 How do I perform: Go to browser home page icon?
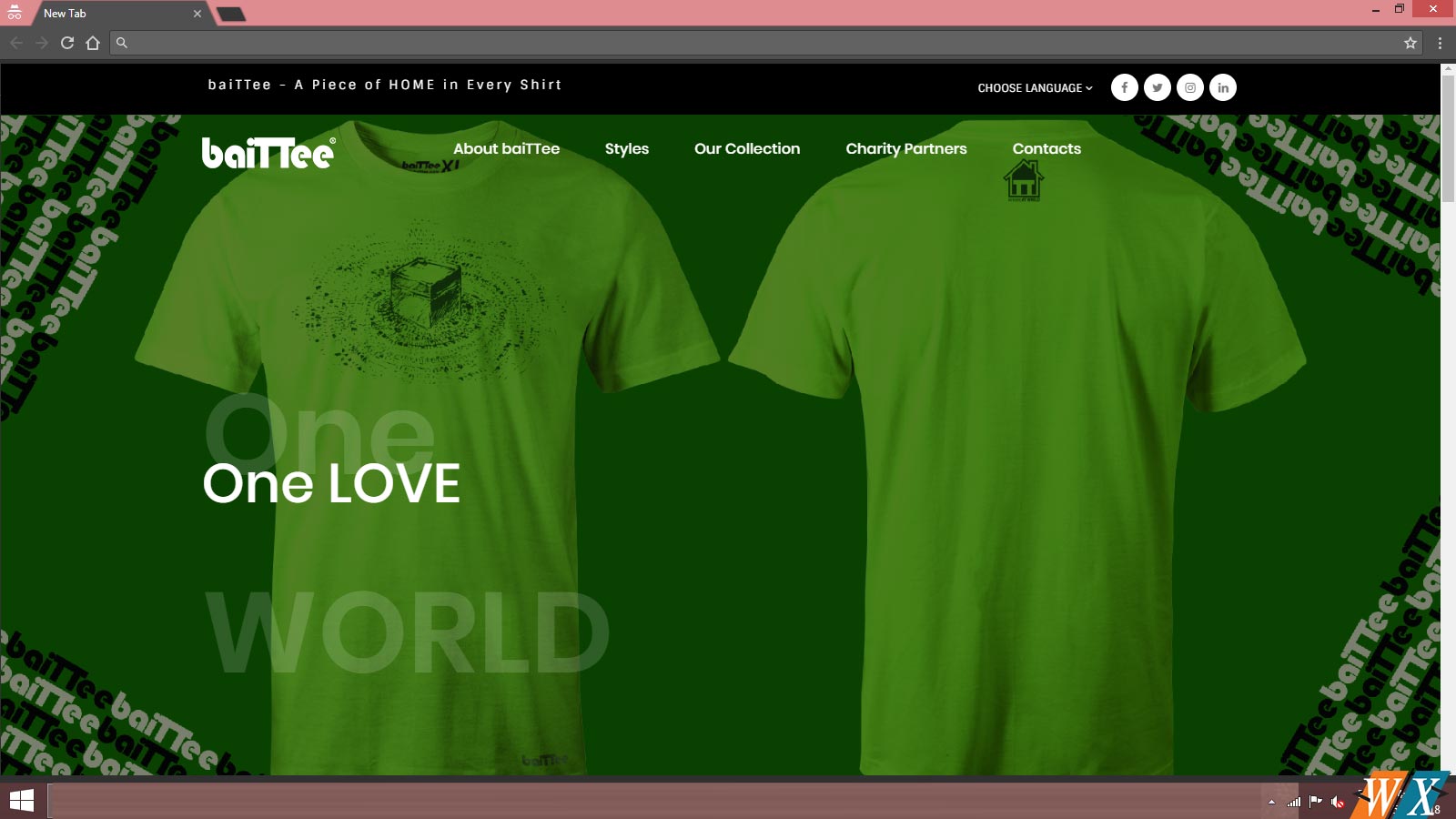[x=93, y=43]
